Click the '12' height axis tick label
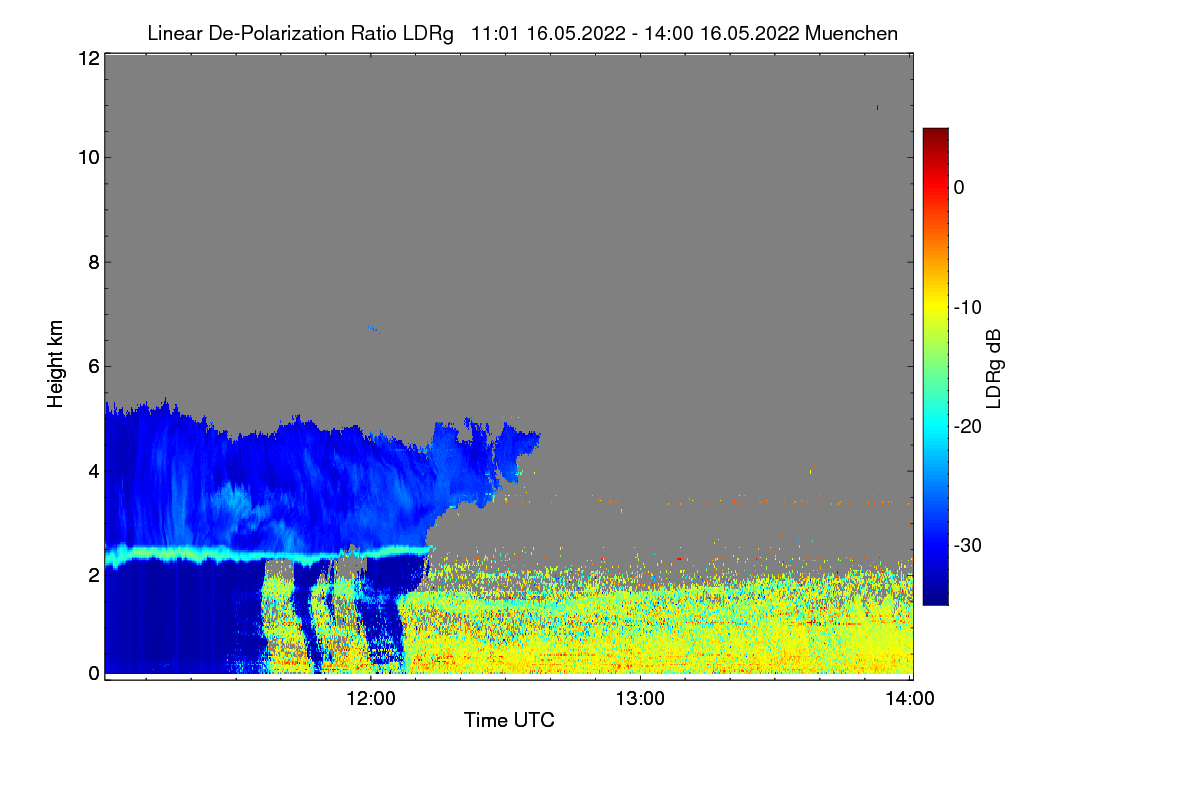 (x=88, y=58)
